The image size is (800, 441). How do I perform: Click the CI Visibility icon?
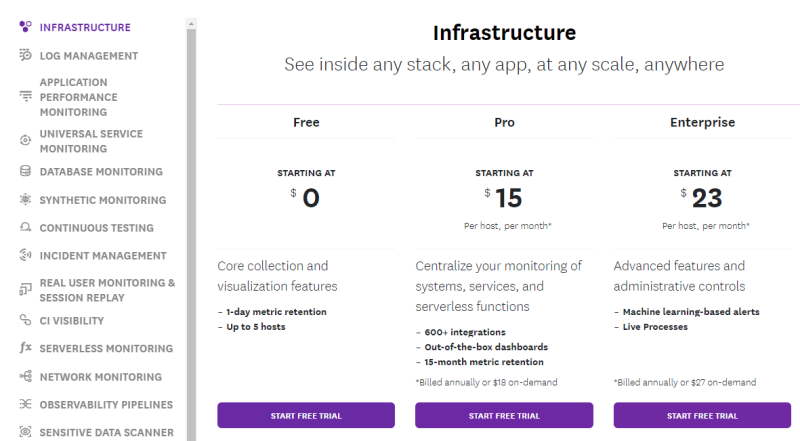click(25, 321)
